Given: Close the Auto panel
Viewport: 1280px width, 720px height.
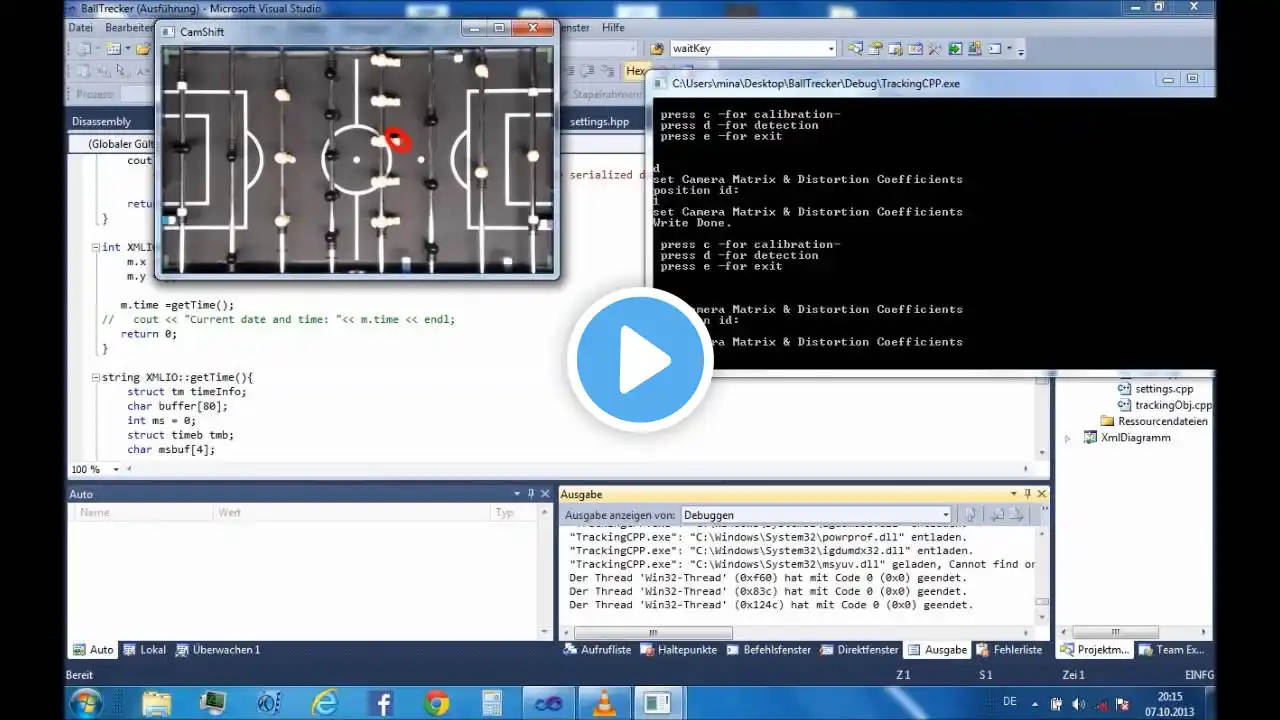Looking at the screenshot, I should 545,494.
